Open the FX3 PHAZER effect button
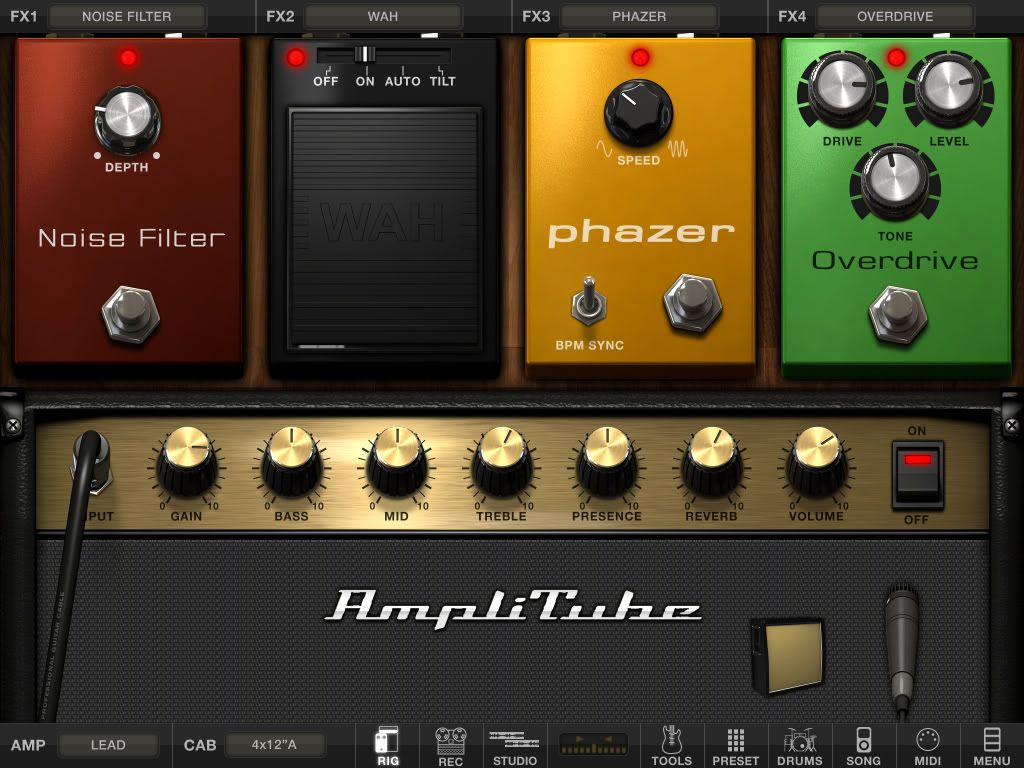This screenshot has height=768, width=1024. (639, 17)
